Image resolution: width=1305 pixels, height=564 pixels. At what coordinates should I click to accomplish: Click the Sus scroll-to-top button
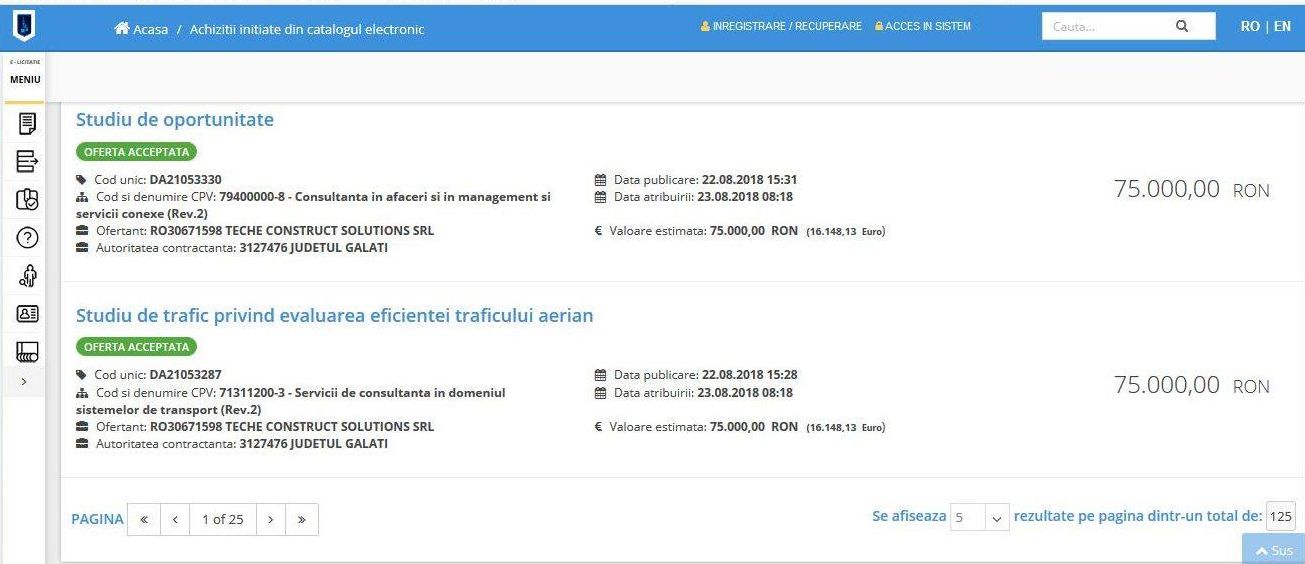click(x=1274, y=550)
